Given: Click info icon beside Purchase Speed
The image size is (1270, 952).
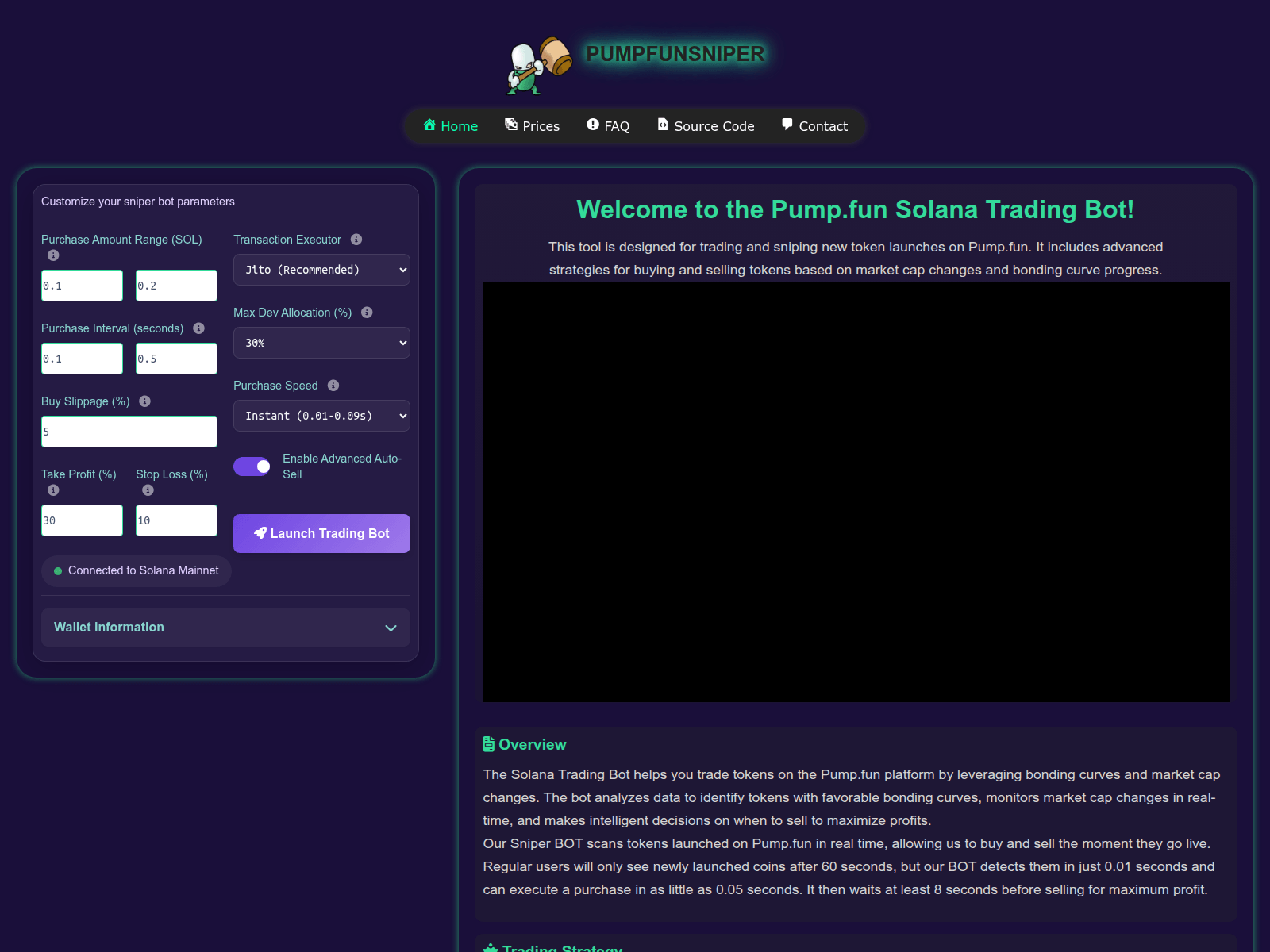Looking at the screenshot, I should point(333,386).
